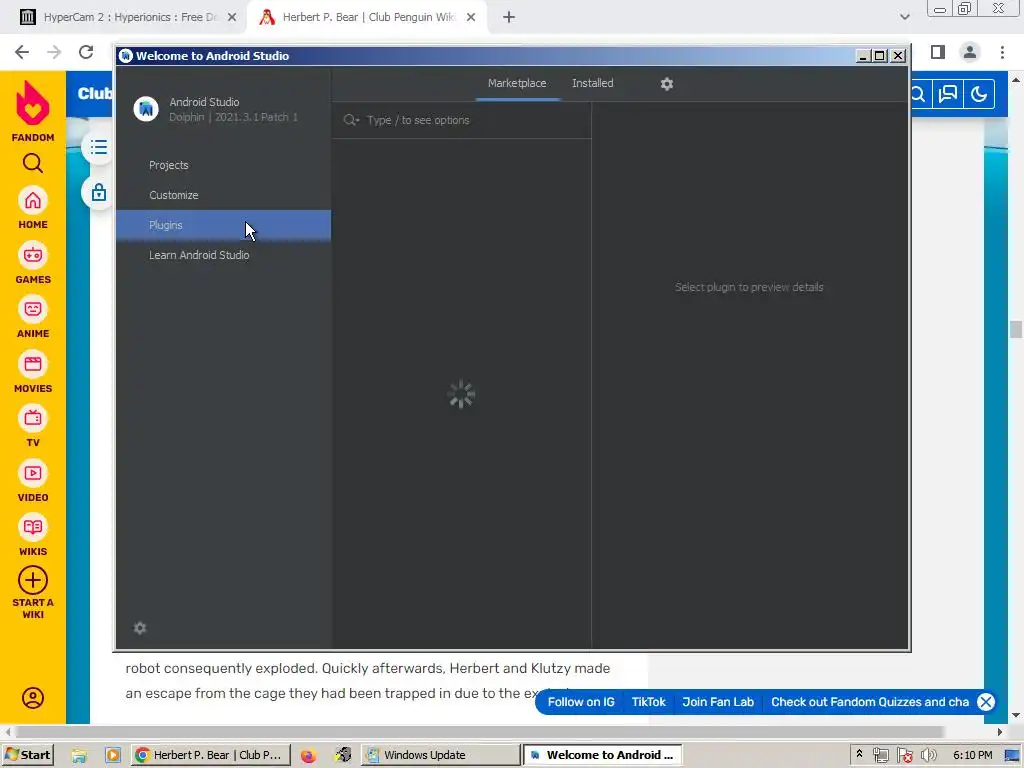Screen dimensions: 1024x768
Task: Open Chrome side panel icon
Action: click(x=938, y=52)
